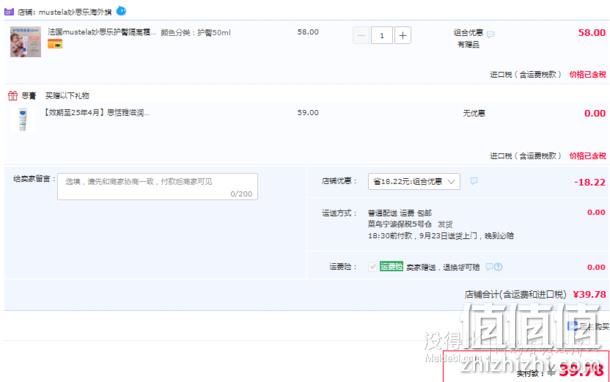
Task: Open the 法国mustela product title link
Action: coord(101,32)
